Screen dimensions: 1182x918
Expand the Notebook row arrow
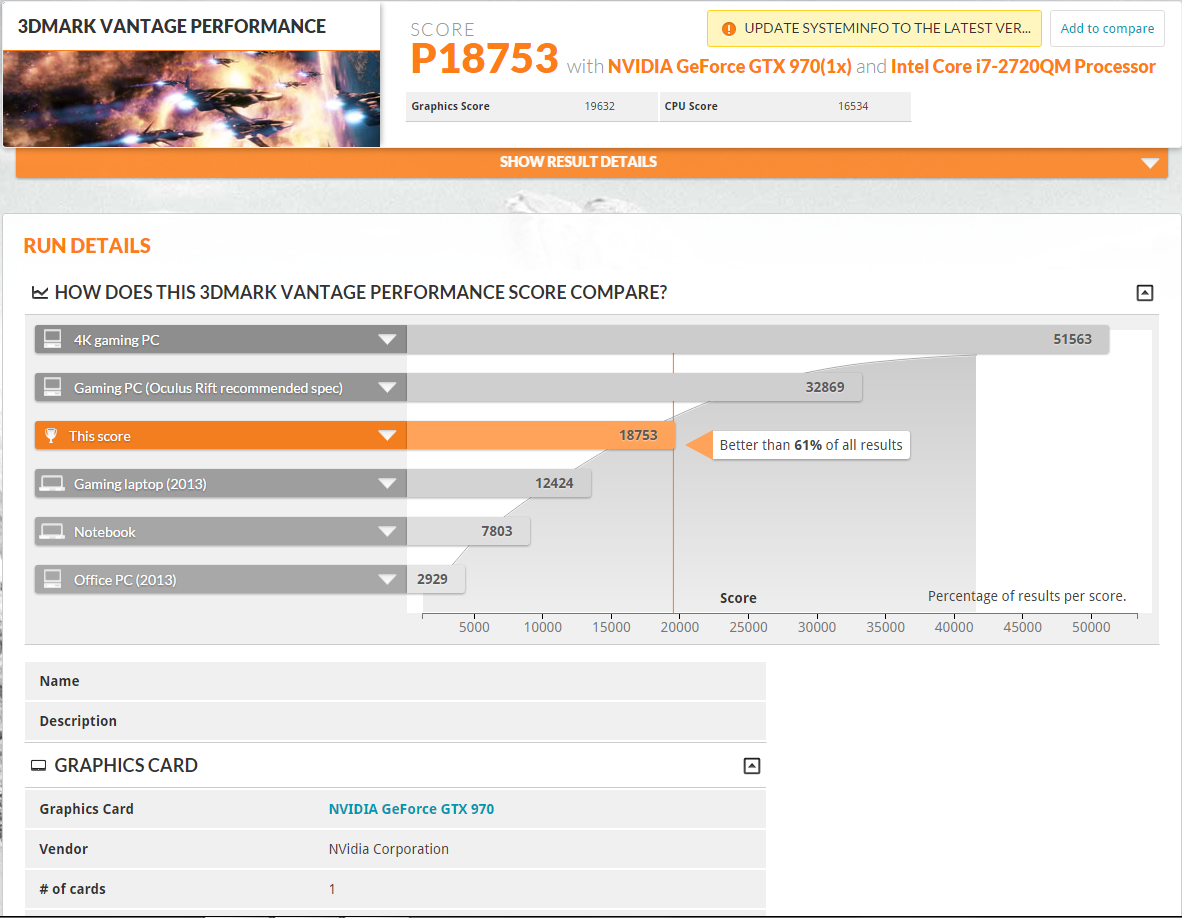click(x=387, y=531)
